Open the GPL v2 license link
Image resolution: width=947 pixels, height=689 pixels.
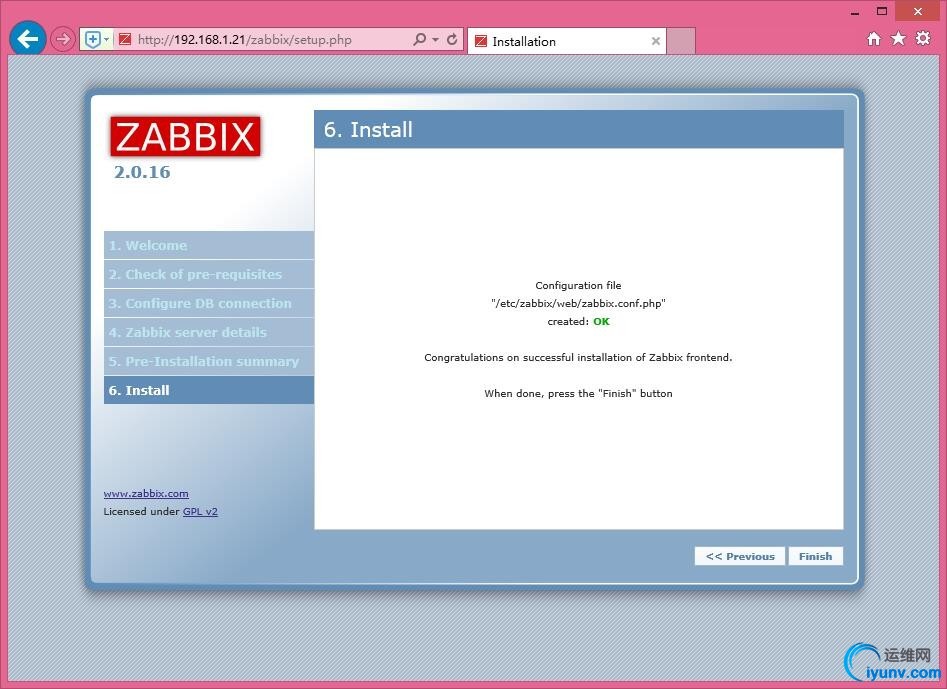pos(201,511)
